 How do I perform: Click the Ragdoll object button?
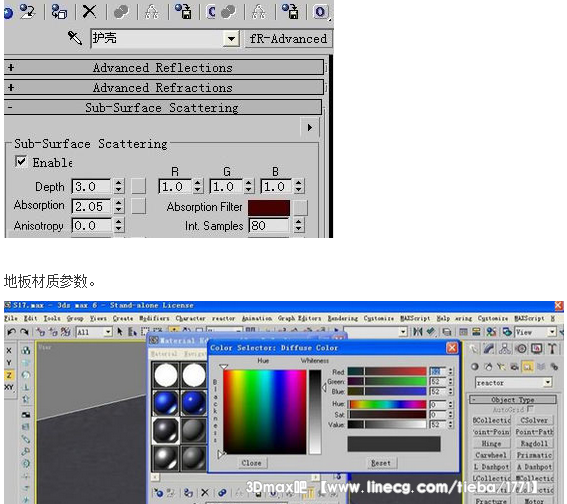click(534, 443)
